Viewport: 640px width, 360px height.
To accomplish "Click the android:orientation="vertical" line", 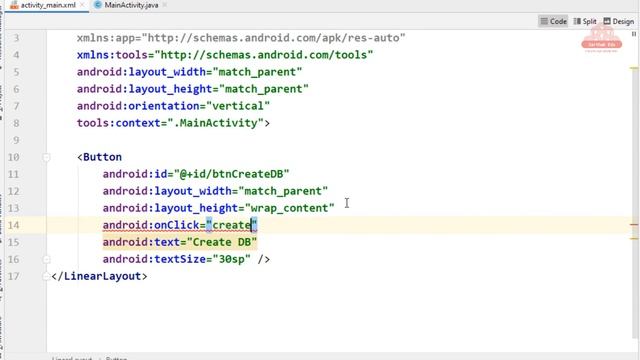I will (x=173, y=106).
